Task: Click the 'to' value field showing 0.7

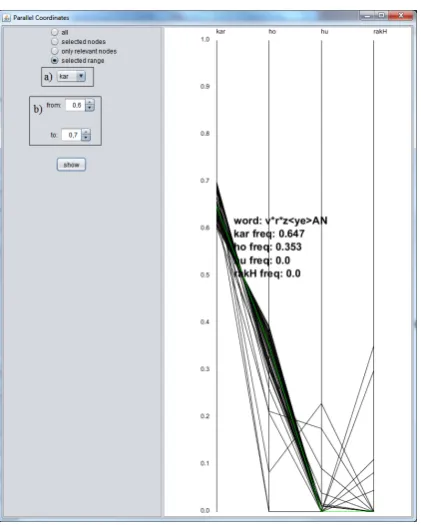Action: [72, 135]
